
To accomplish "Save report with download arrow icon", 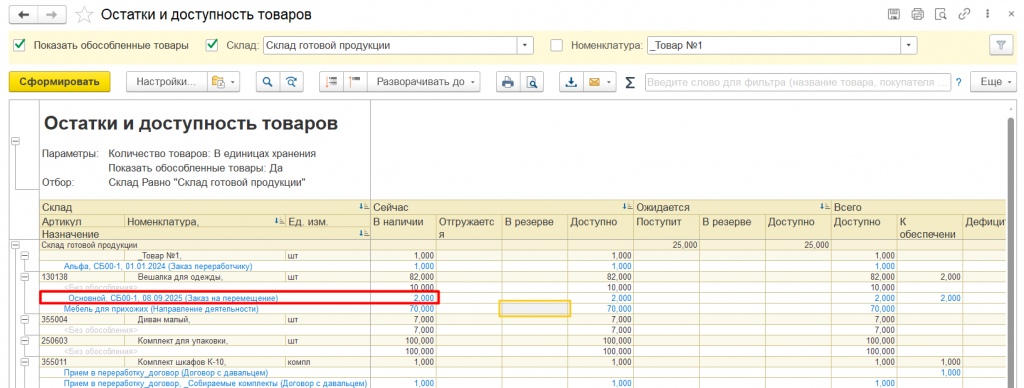I will (571, 82).
